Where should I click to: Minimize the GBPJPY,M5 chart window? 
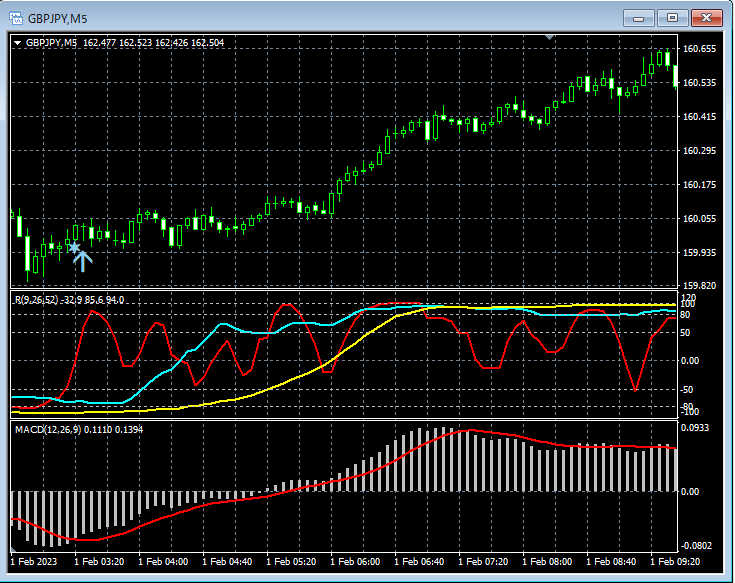638,19
